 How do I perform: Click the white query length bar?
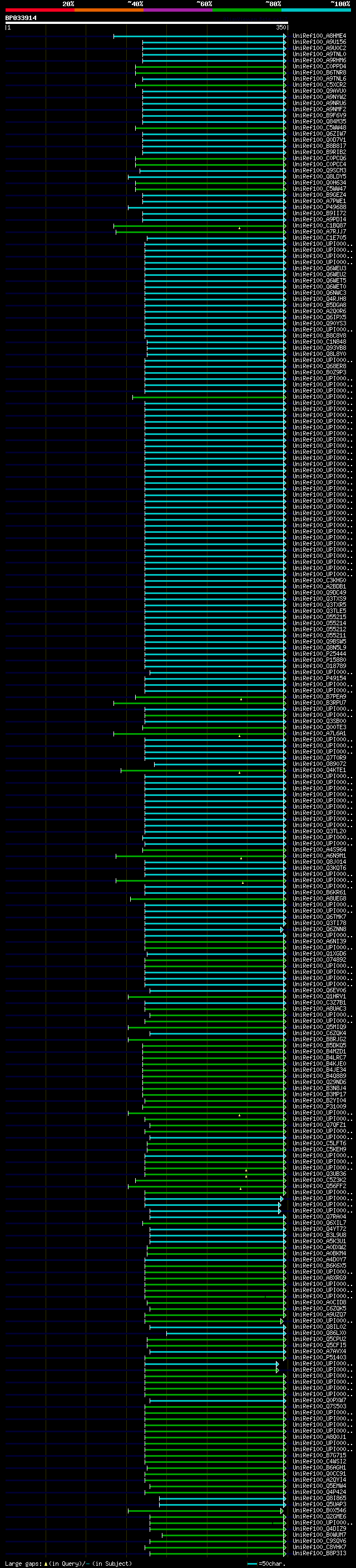point(147,23)
